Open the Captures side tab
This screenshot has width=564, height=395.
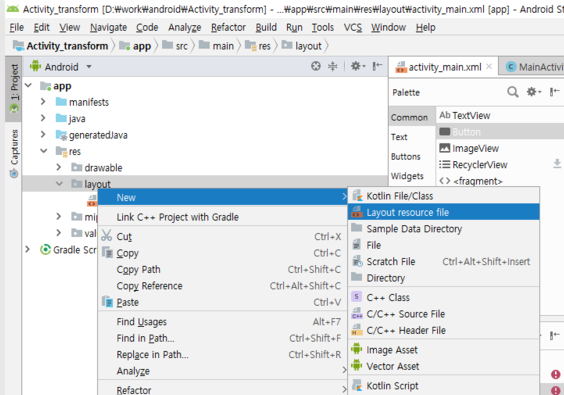(x=14, y=153)
